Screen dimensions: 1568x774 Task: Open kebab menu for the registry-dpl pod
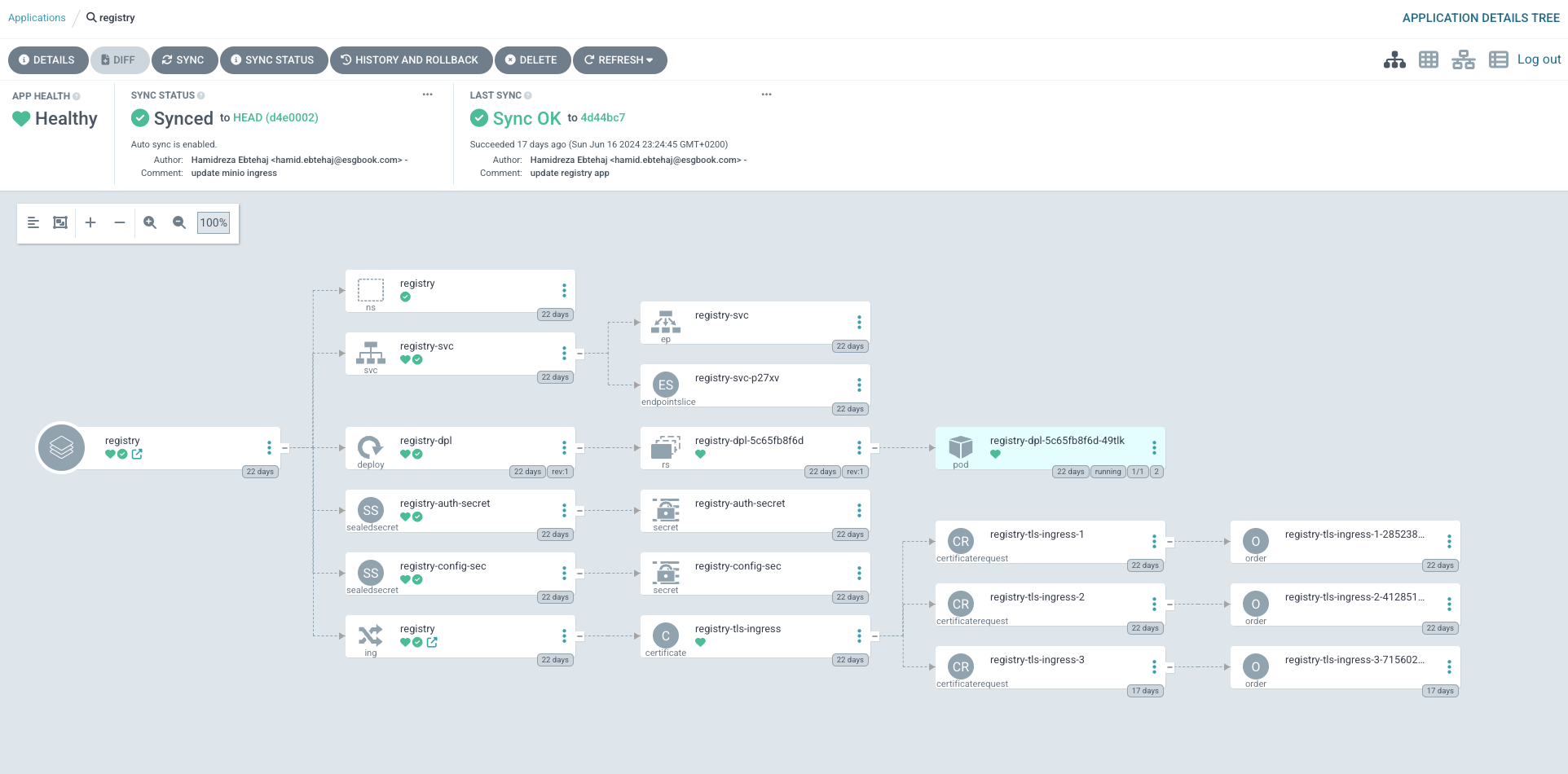point(1154,448)
